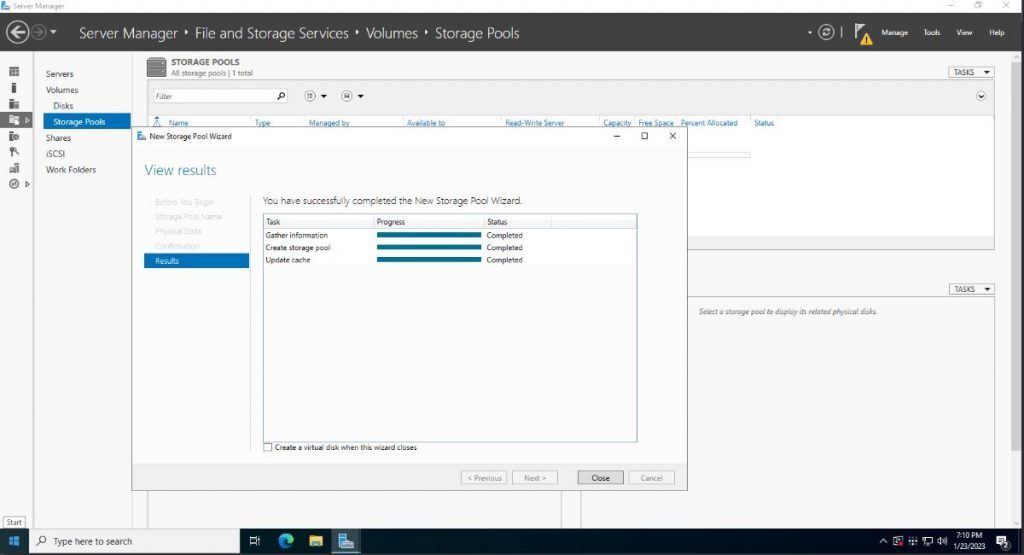Click the Create storage pool progress bar
1024x555 pixels.
pos(428,247)
